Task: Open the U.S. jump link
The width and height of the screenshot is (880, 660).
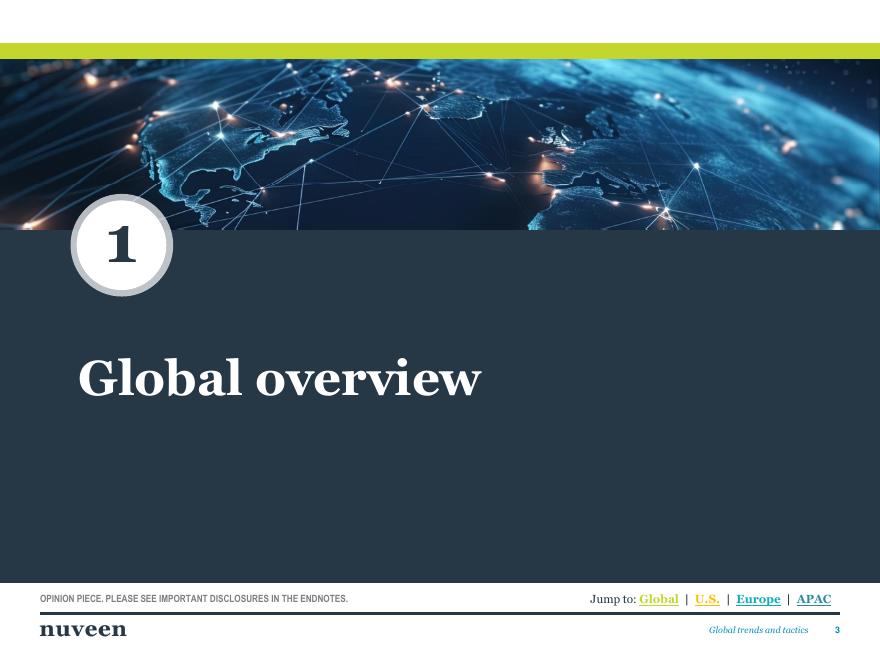Action: [x=707, y=599]
